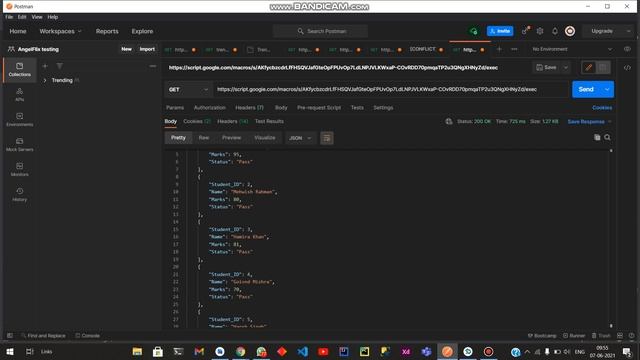The image size is (640, 360).
Task: Open the Monitors sidebar panel
Action: tap(20, 169)
